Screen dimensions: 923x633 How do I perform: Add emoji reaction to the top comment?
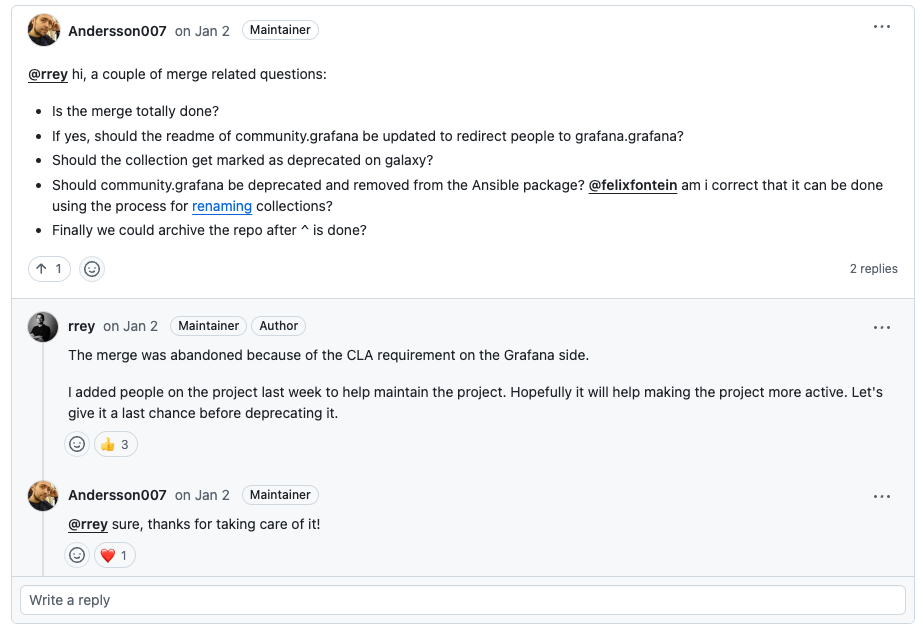(92, 269)
